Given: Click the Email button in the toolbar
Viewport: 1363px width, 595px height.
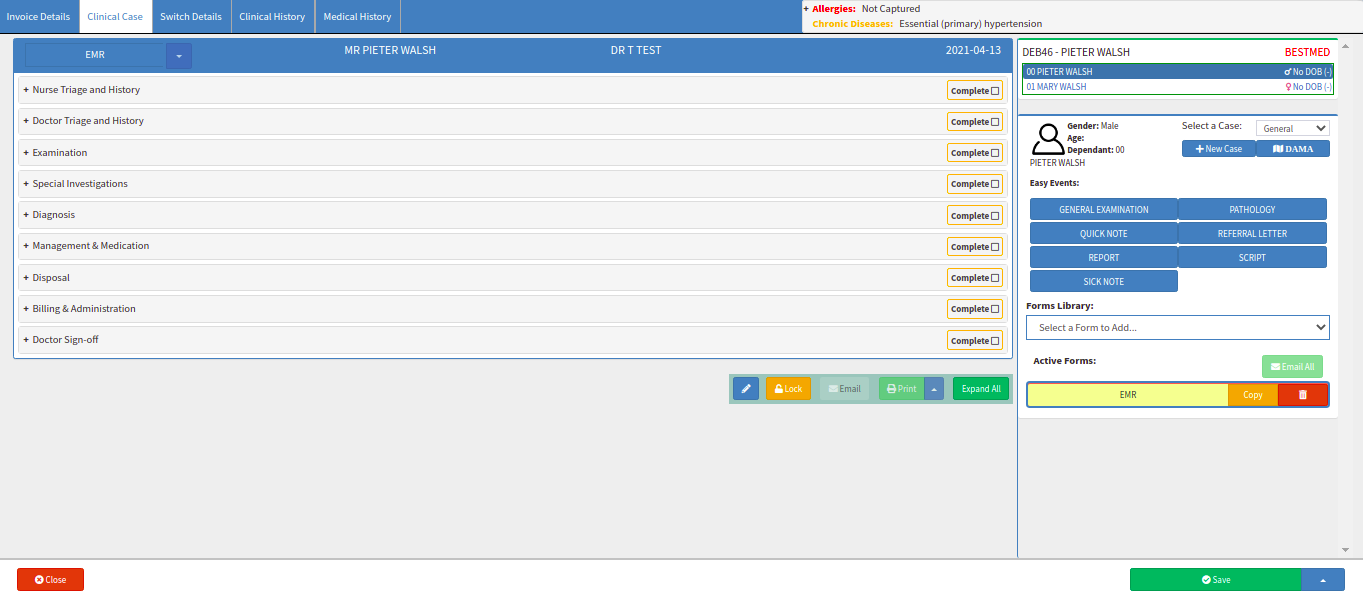Looking at the screenshot, I should click(x=844, y=389).
